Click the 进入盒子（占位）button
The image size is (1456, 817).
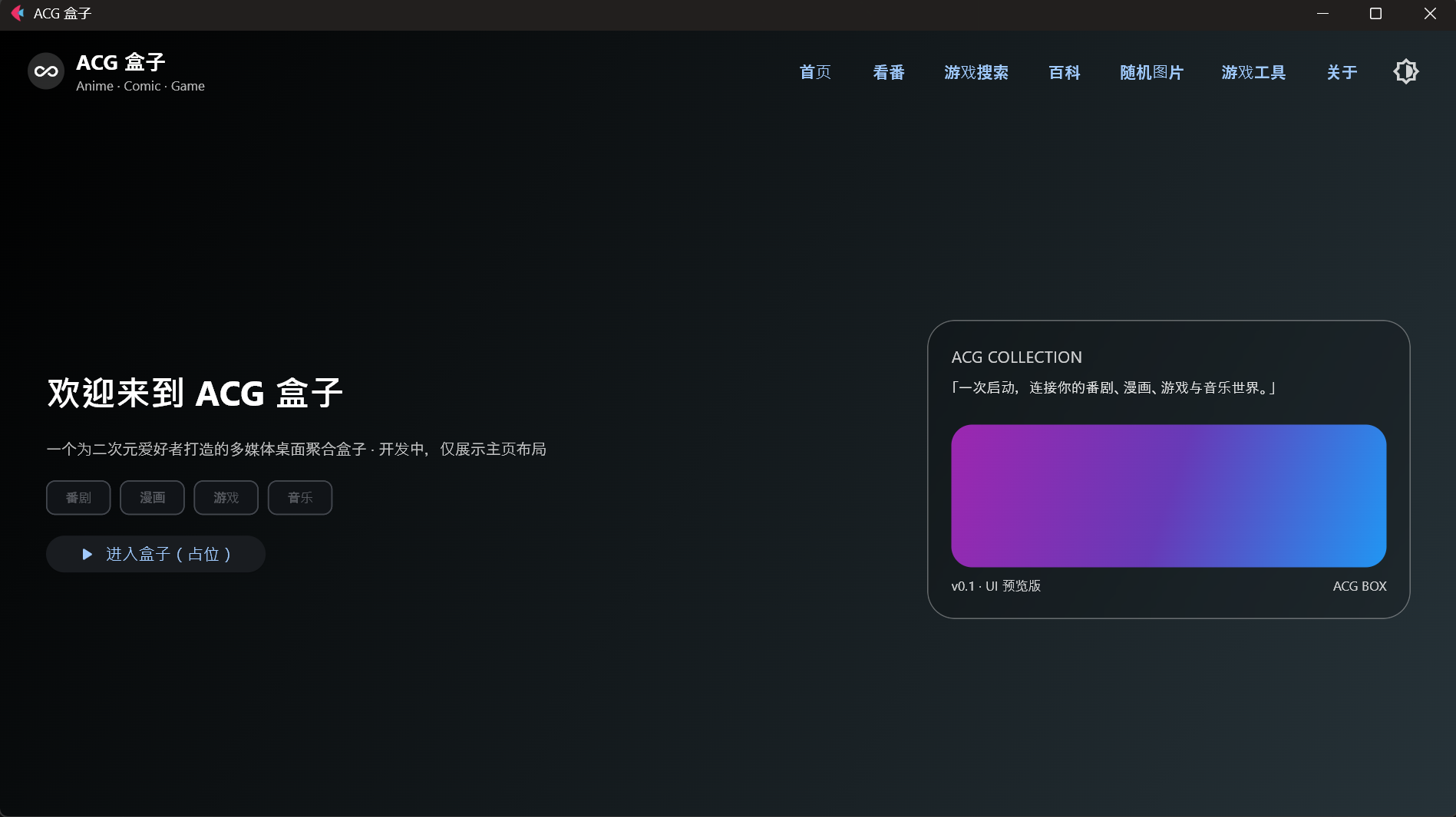click(x=155, y=554)
